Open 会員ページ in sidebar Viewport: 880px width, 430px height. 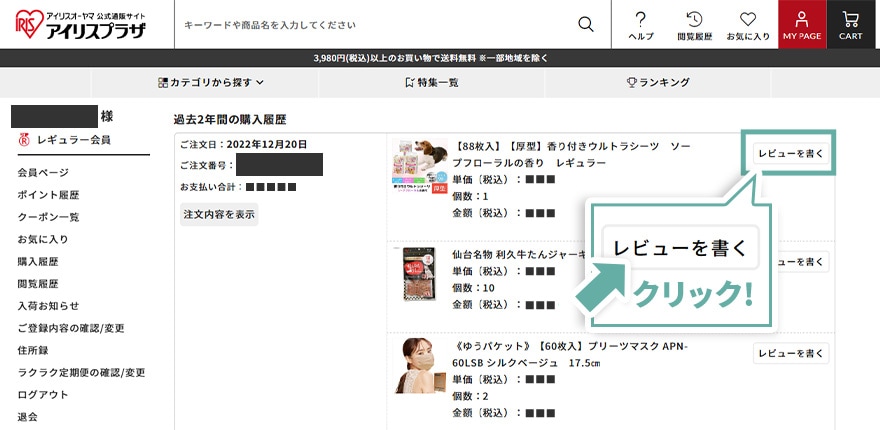click(43, 172)
